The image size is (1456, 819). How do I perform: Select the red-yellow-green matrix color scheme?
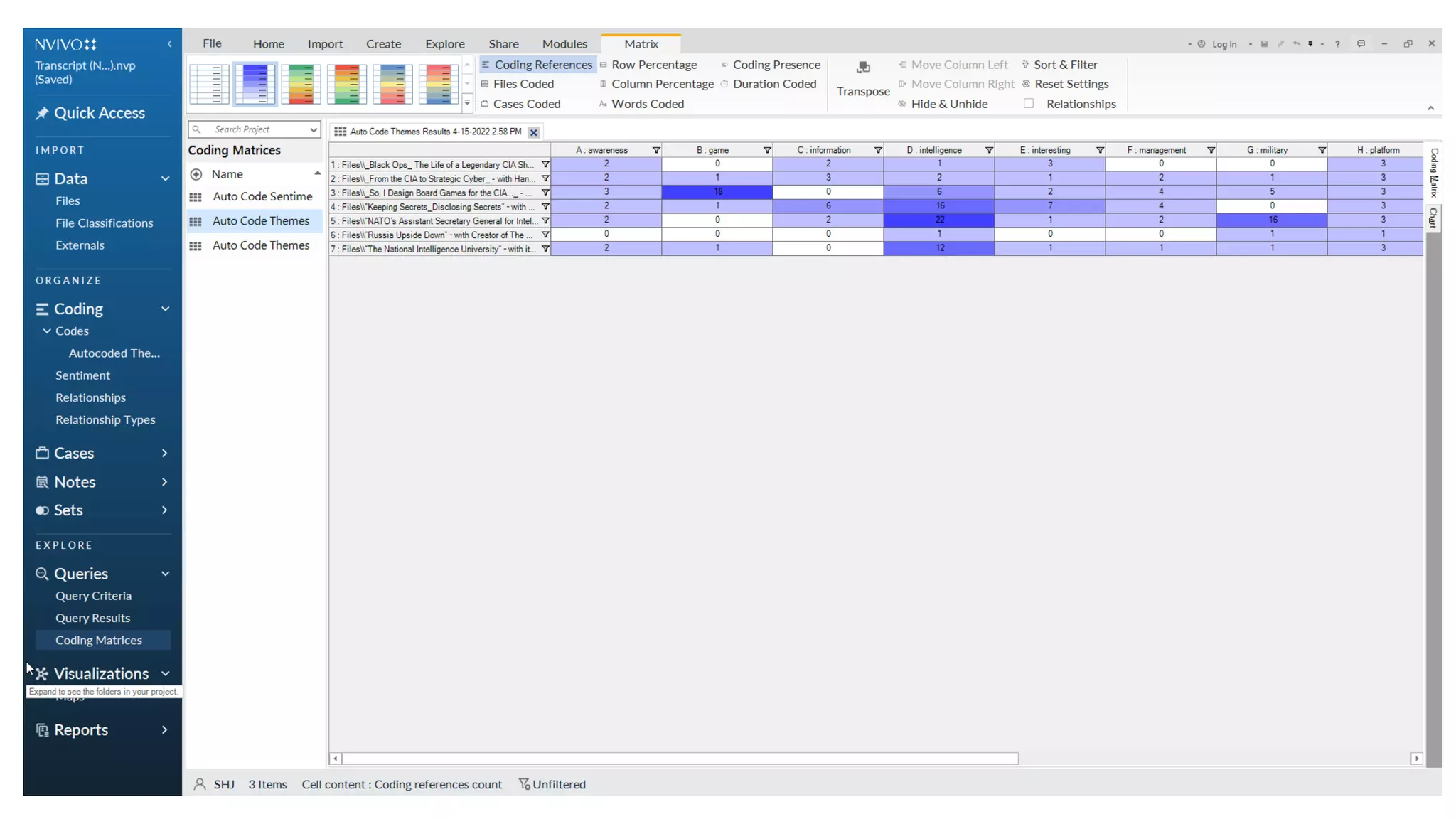point(346,84)
